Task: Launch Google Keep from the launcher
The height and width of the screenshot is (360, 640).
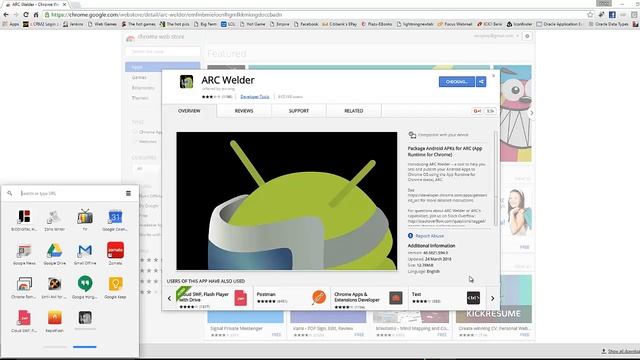Action: point(116,288)
